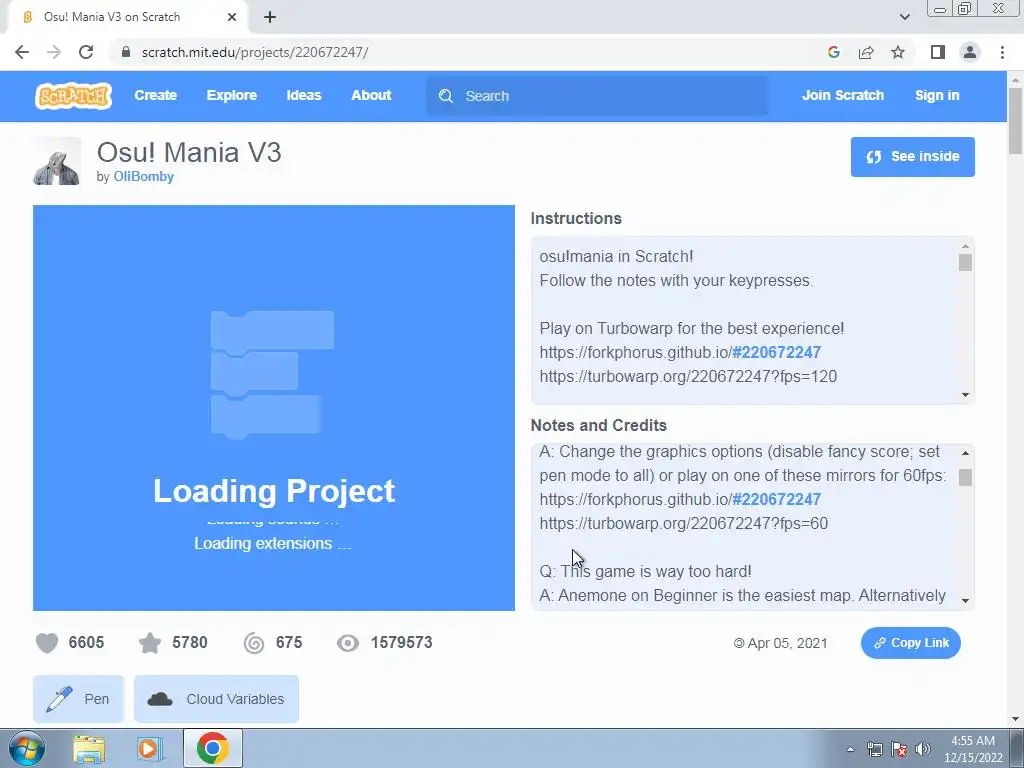Screen dimensions: 1024x768
Task: Open the Ideas menu item
Action: (x=304, y=95)
